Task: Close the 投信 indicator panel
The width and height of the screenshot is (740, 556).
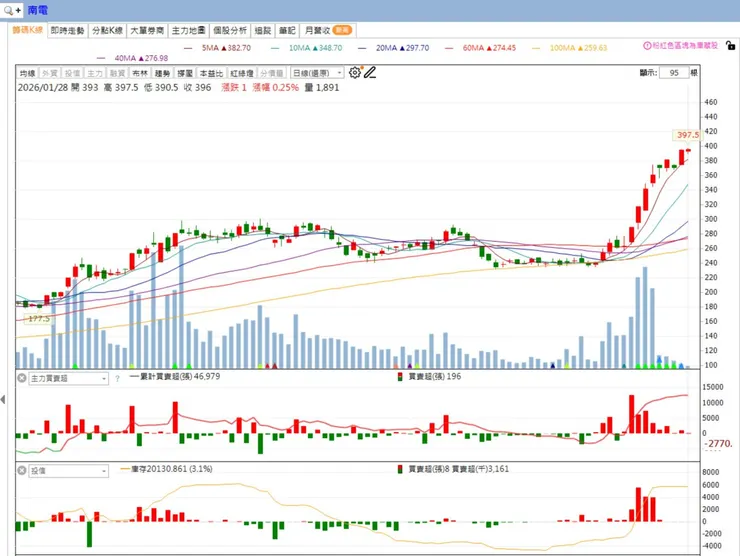Action: pos(22,471)
